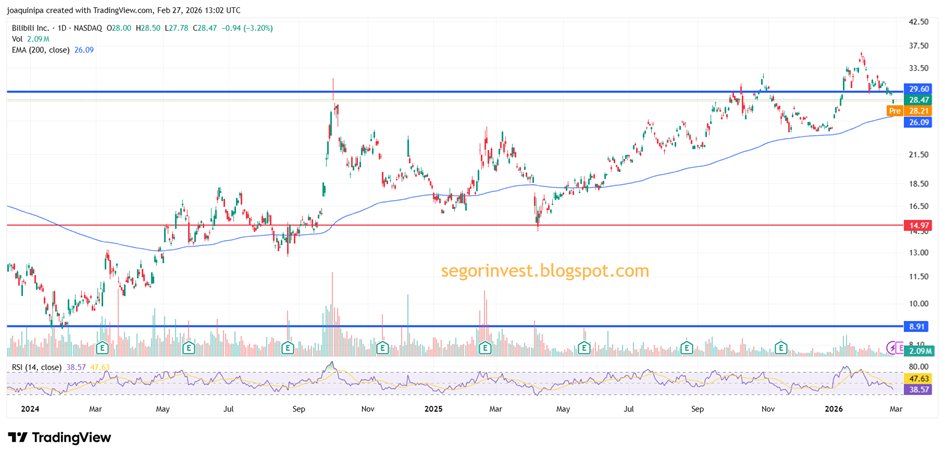
Task: Select the EMA (200, close) legend
Action: click(52, 50)
